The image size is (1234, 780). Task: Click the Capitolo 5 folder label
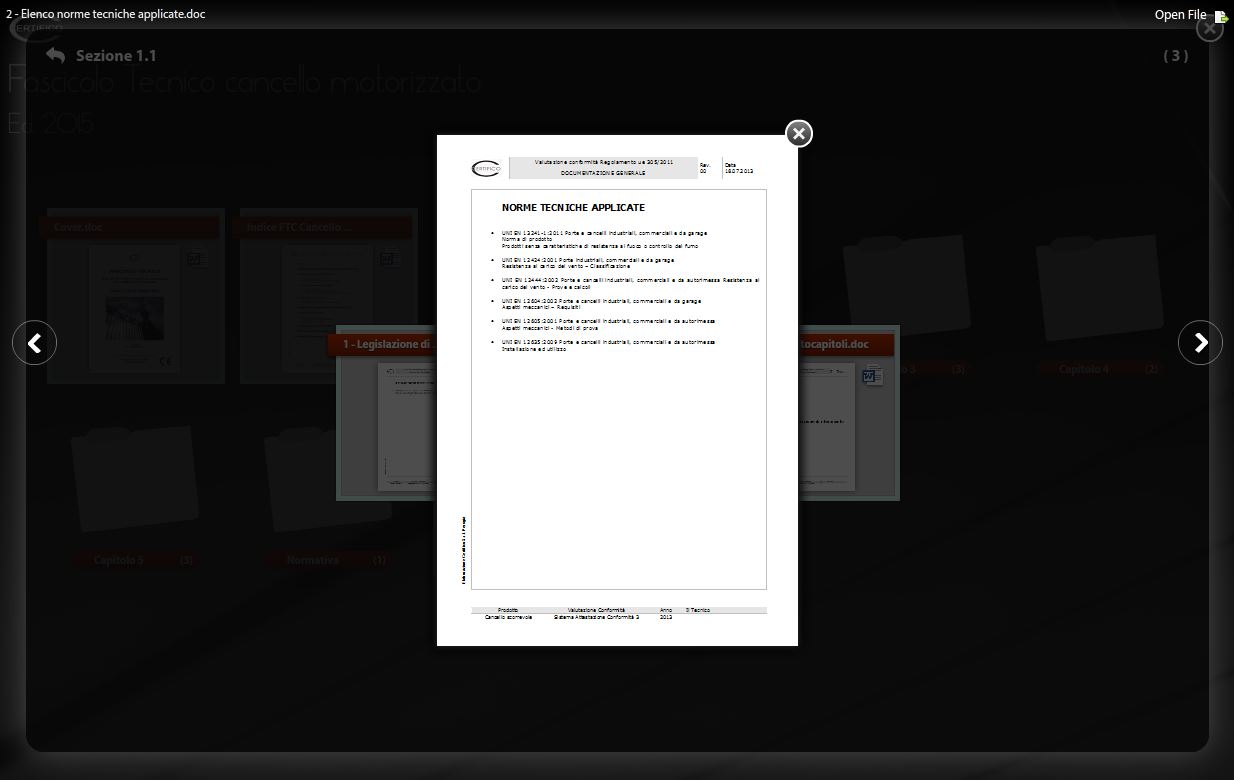119,560
